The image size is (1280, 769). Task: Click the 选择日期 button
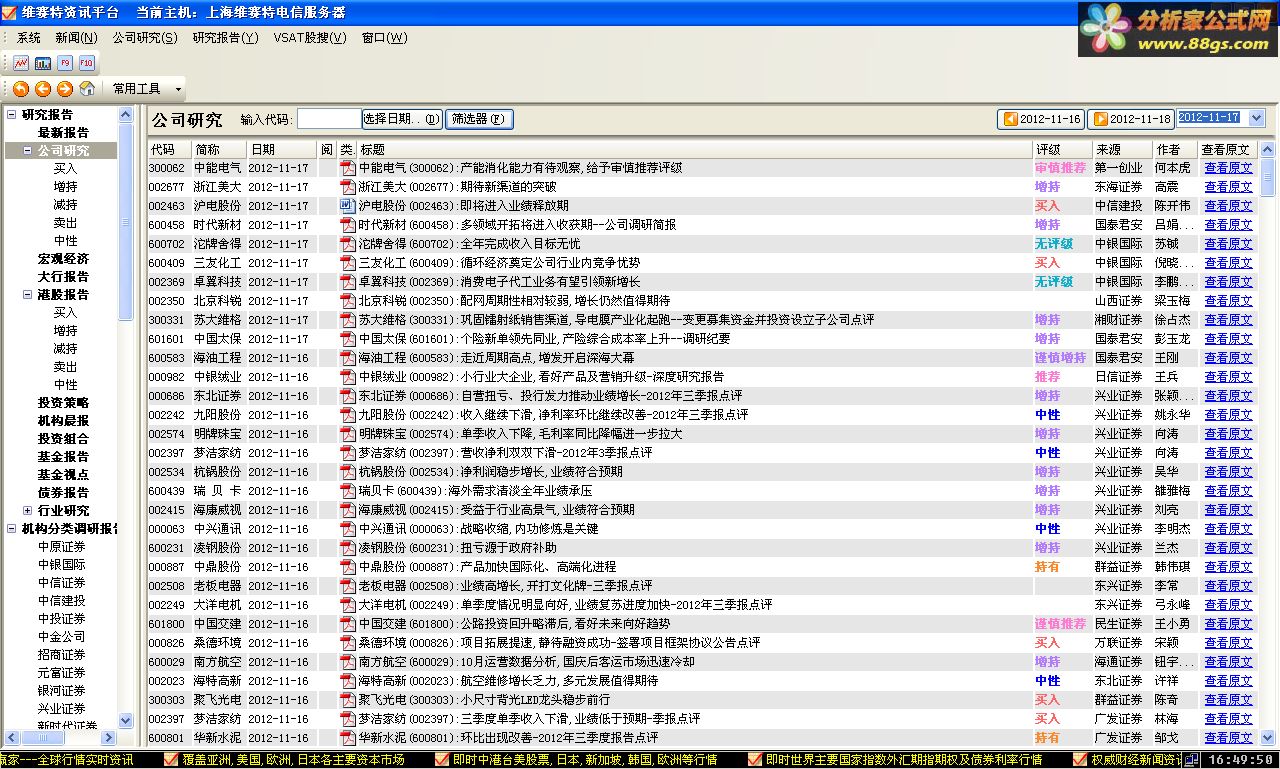pos(402,119)
